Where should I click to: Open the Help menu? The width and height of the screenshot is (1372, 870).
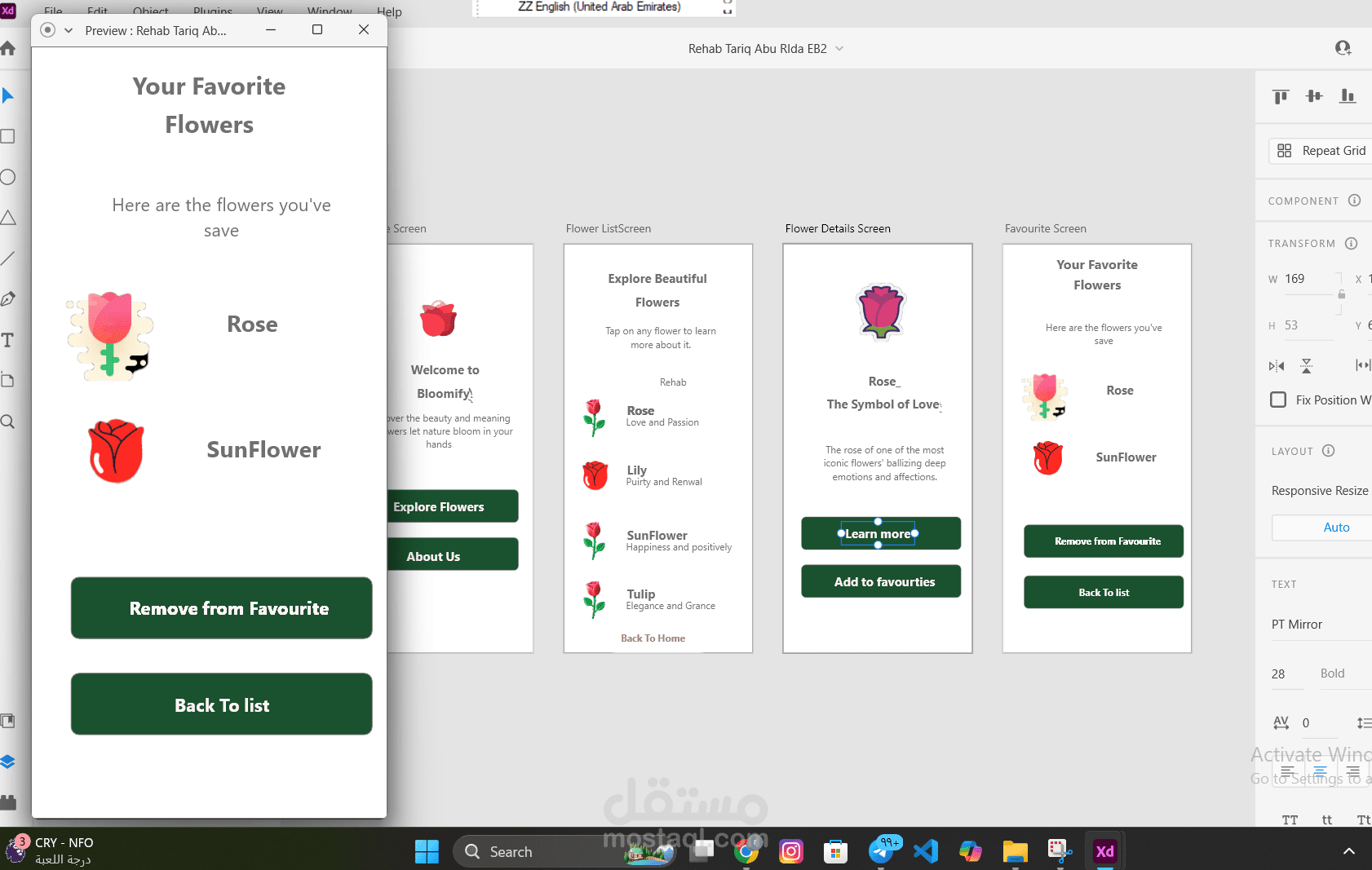pyautogui.click(x=389, y=11)
